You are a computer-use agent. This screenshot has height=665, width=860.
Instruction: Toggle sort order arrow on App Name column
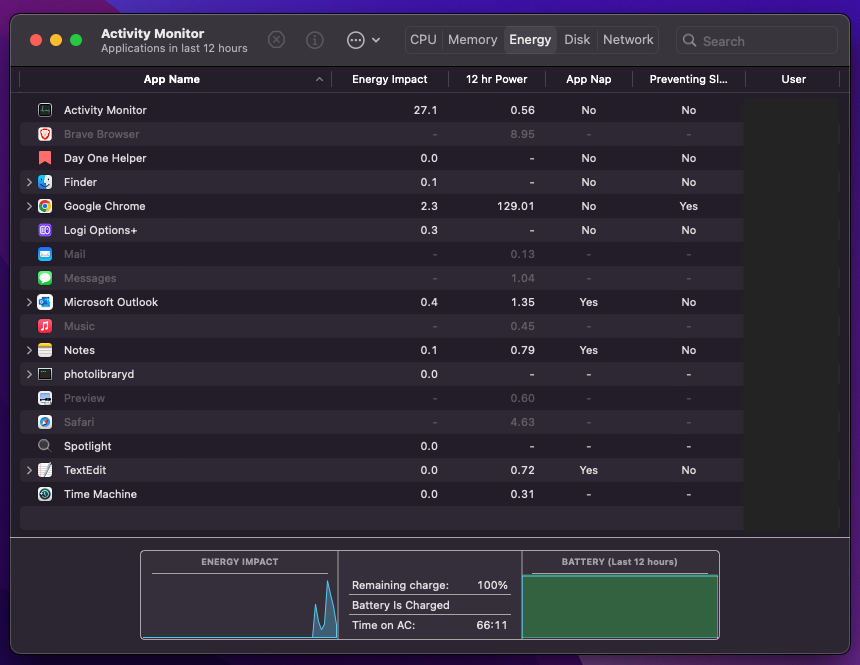coord(319,80)
